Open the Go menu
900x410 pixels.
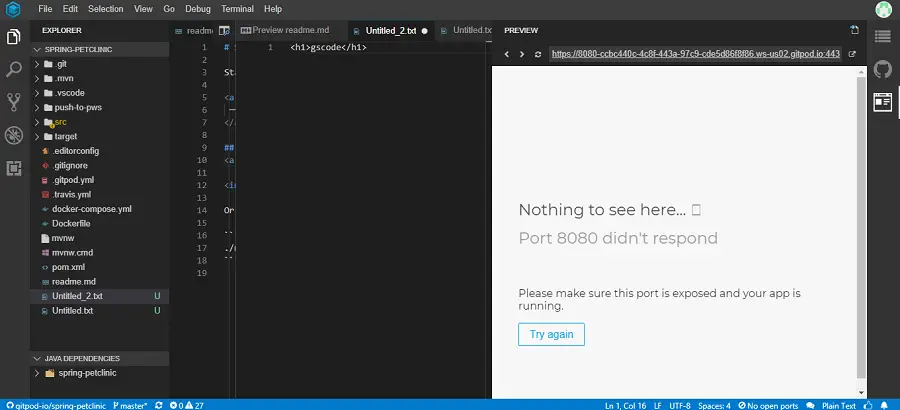click(169, 9)
